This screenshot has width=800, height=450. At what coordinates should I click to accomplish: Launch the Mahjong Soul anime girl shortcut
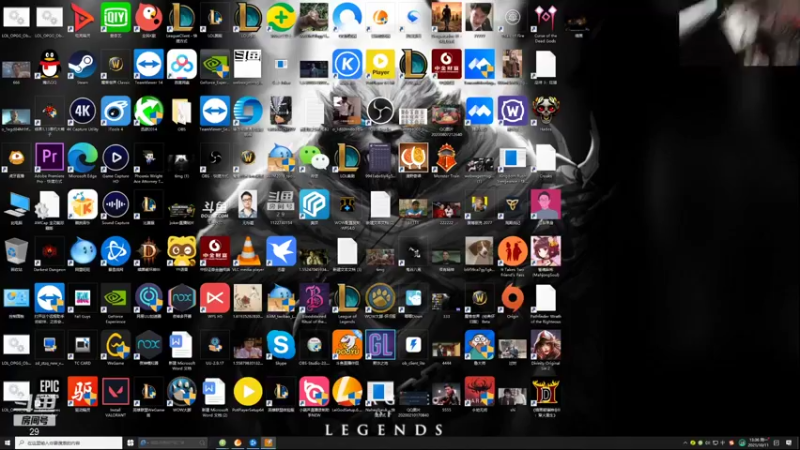point(545,251)
